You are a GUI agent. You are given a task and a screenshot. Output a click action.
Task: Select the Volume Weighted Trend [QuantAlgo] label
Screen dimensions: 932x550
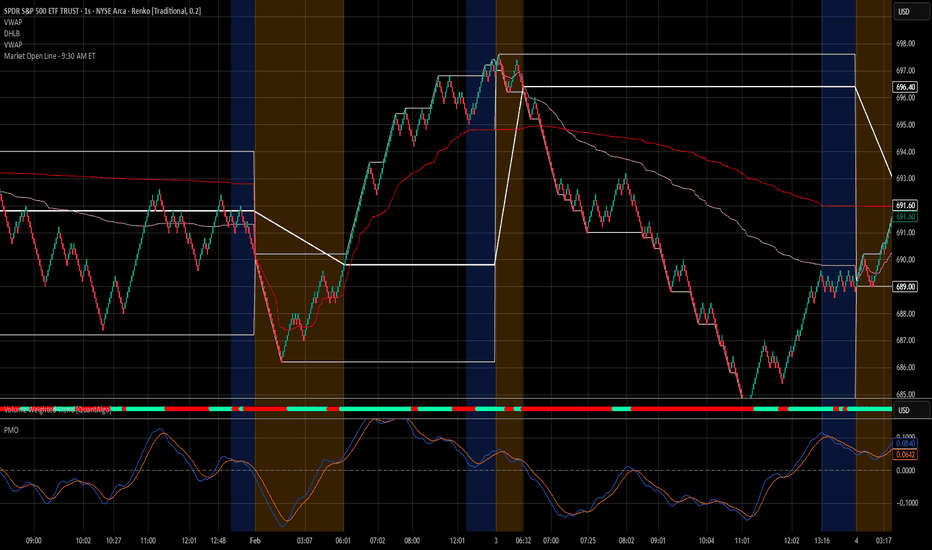tap(58, 410)
